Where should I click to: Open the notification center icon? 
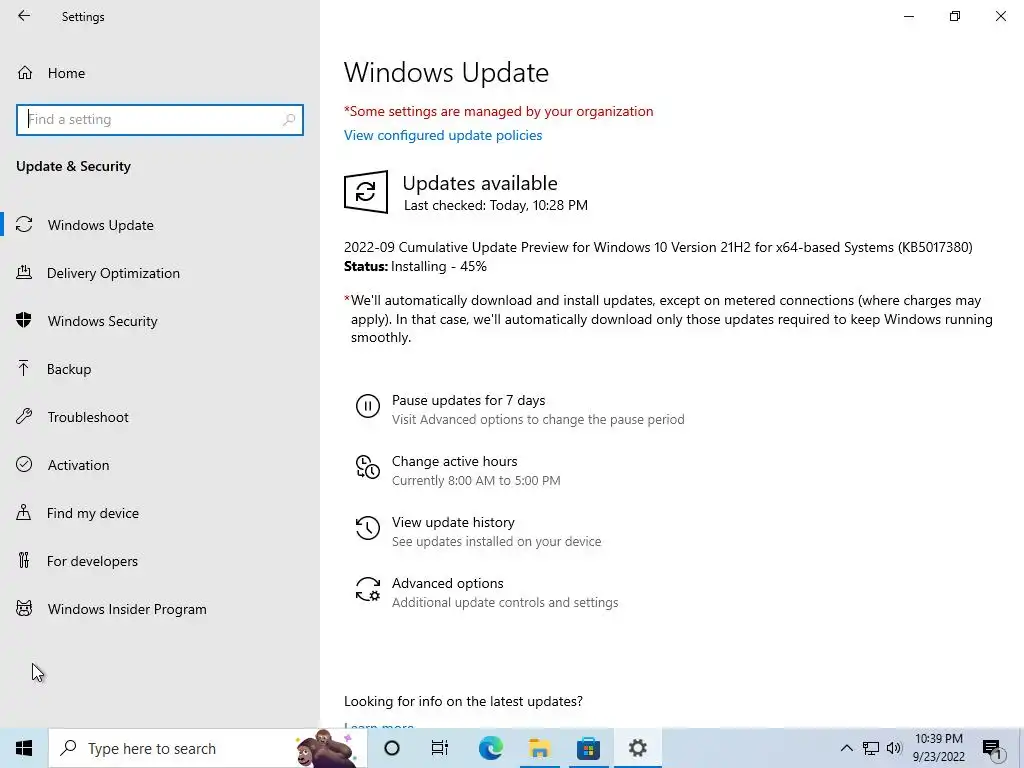point(992,749)
